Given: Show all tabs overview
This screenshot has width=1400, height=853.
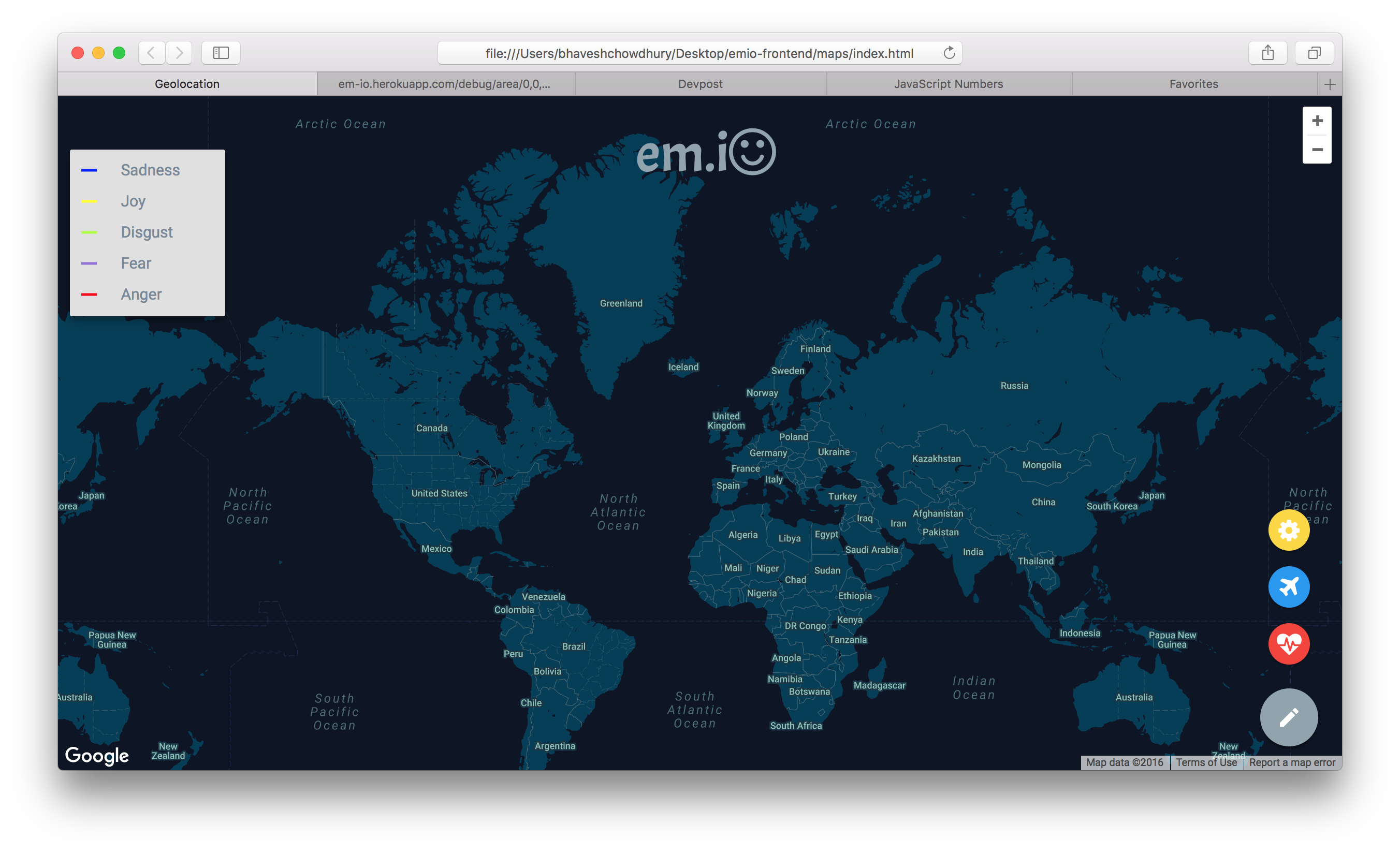Looking at the screenshot, I should pos(1314,53).
